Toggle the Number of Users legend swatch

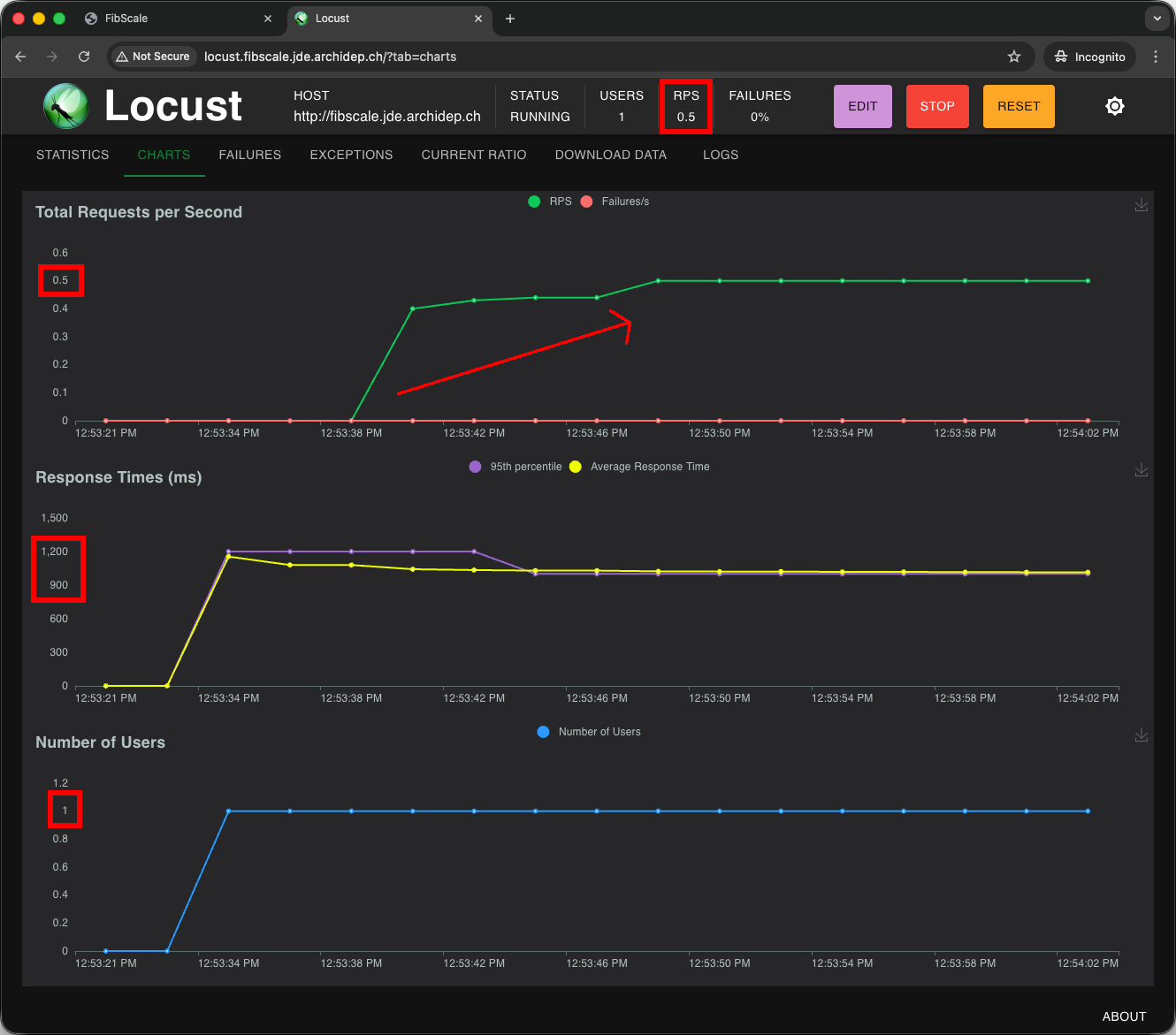[543, 731]
